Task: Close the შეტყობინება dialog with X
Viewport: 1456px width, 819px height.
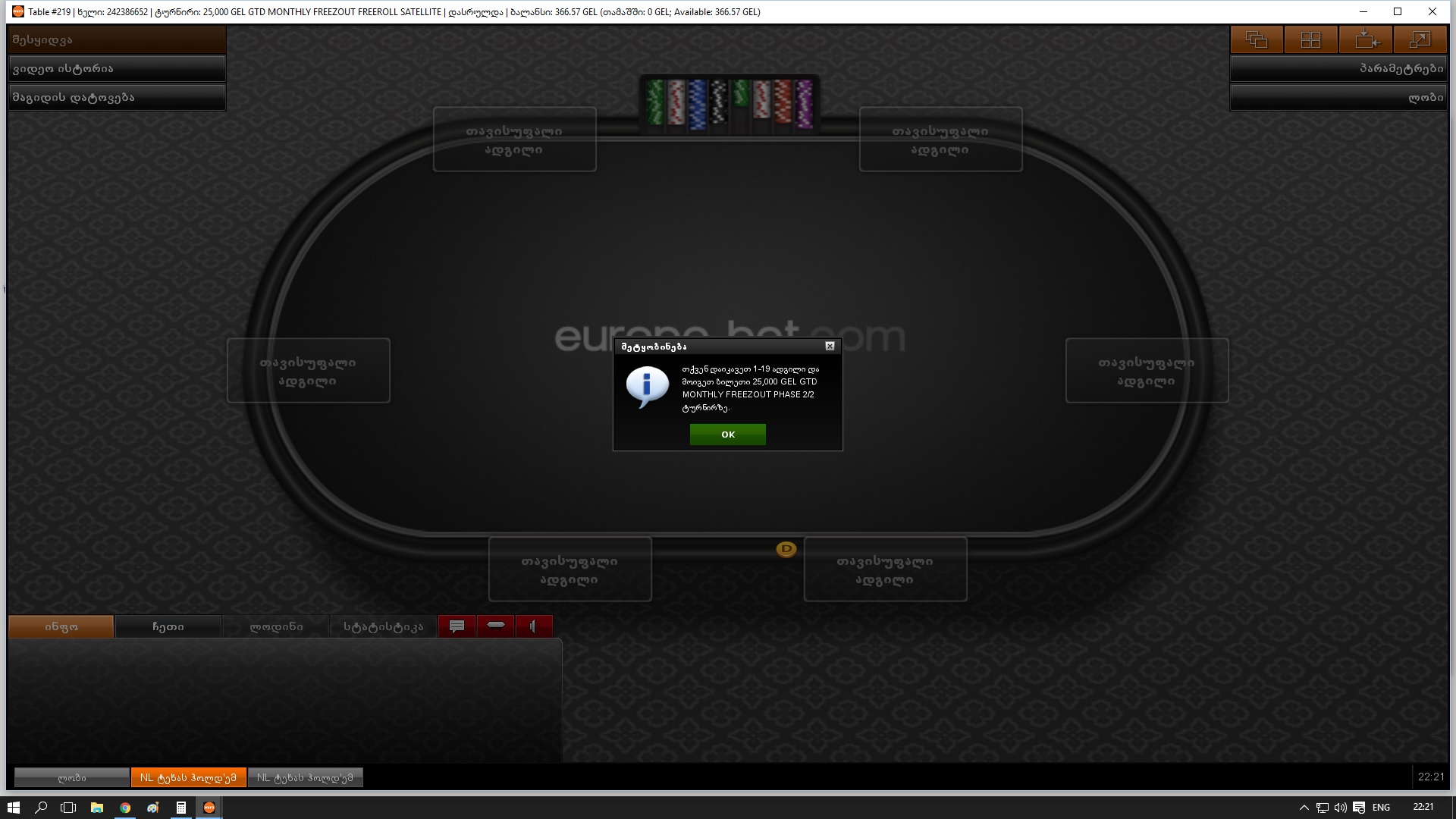Action: 830,347
